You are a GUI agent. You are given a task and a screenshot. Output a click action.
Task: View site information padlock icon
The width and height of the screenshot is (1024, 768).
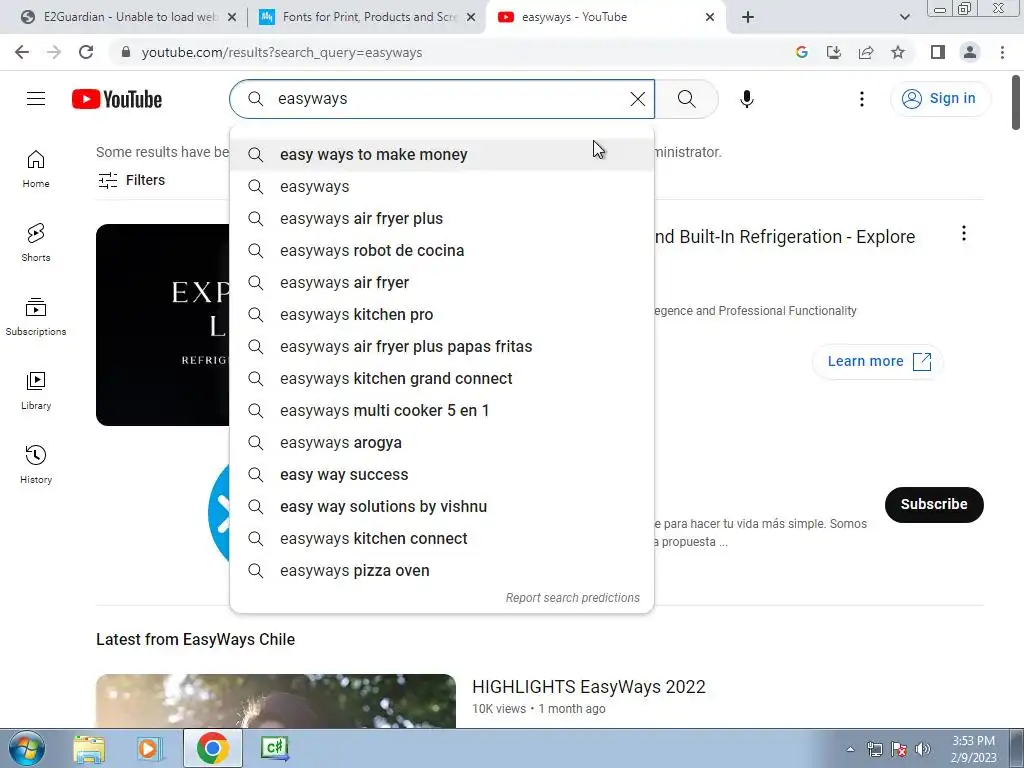tap(126, 52)
